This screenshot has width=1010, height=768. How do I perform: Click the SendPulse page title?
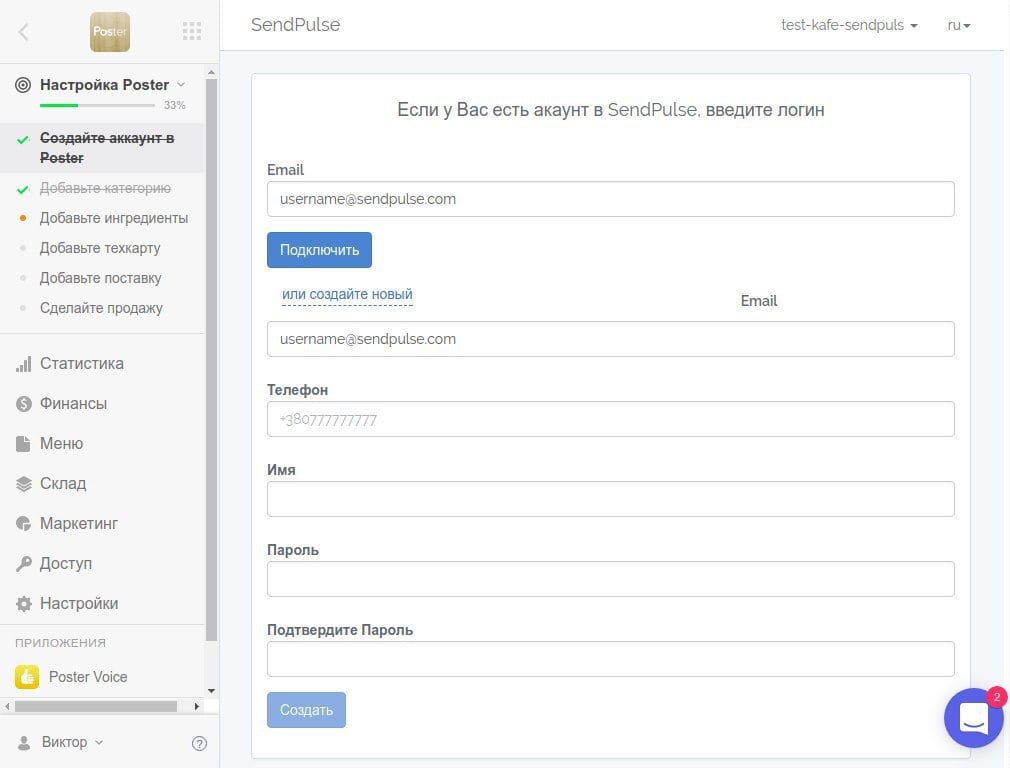pyautogui.click(x=296, y=24)
